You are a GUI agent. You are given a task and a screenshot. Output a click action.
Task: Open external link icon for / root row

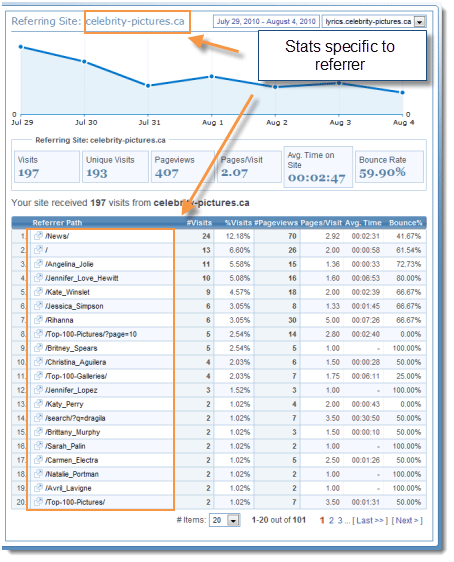[38, 250]
